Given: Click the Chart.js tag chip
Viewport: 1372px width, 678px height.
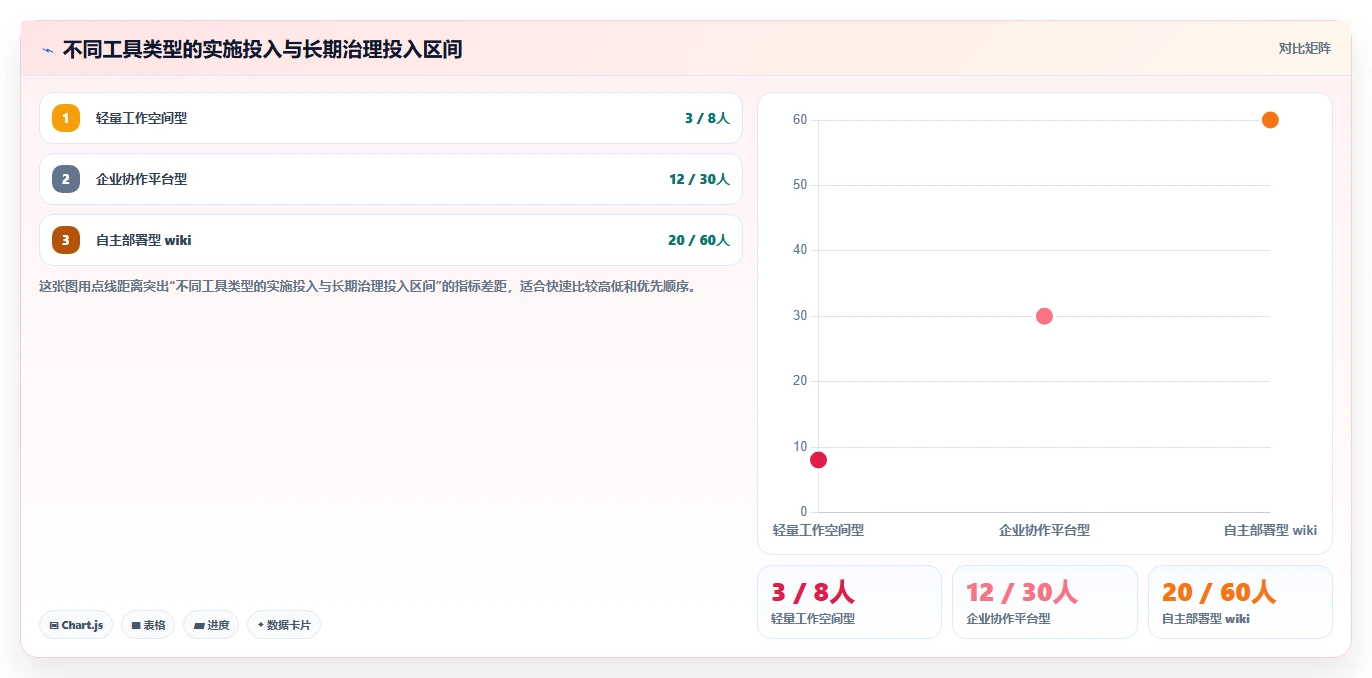Looking at the screenshot, I should (x=76, y=625).
